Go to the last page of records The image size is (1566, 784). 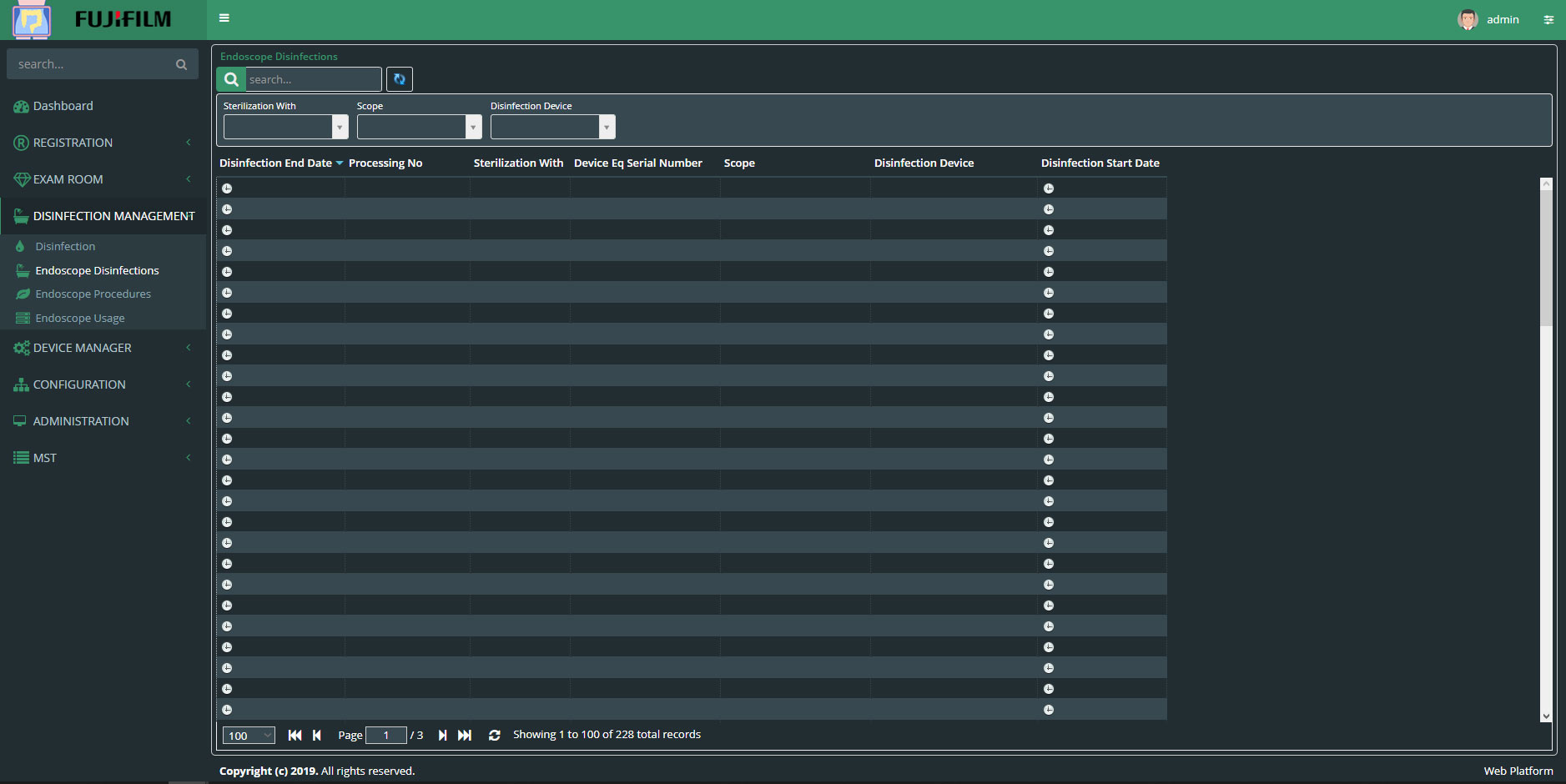(x=465, y=735)
